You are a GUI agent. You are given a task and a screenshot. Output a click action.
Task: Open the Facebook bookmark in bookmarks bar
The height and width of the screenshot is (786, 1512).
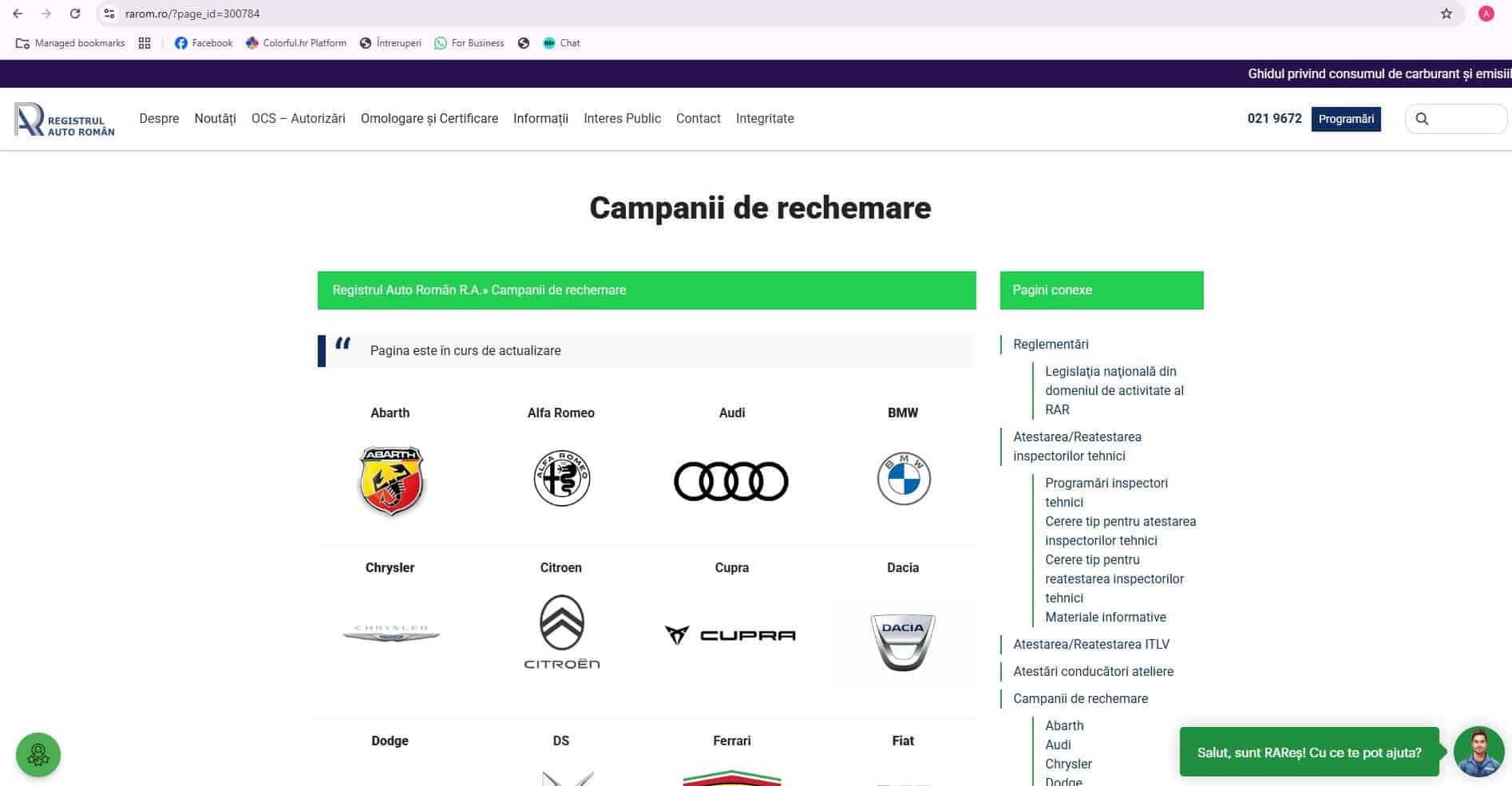pyautogui.click(x=204, y=43)
